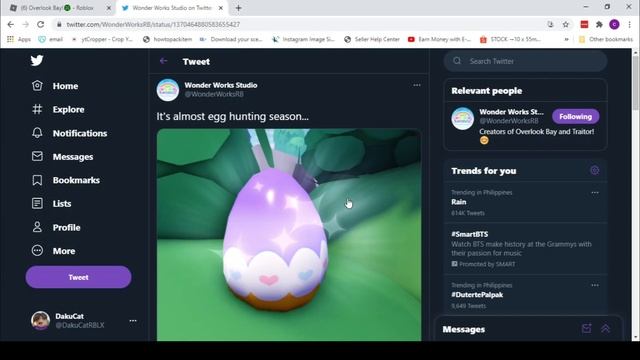Click the install/download icon in address bar
640x360 pixels.
point(550,24)
